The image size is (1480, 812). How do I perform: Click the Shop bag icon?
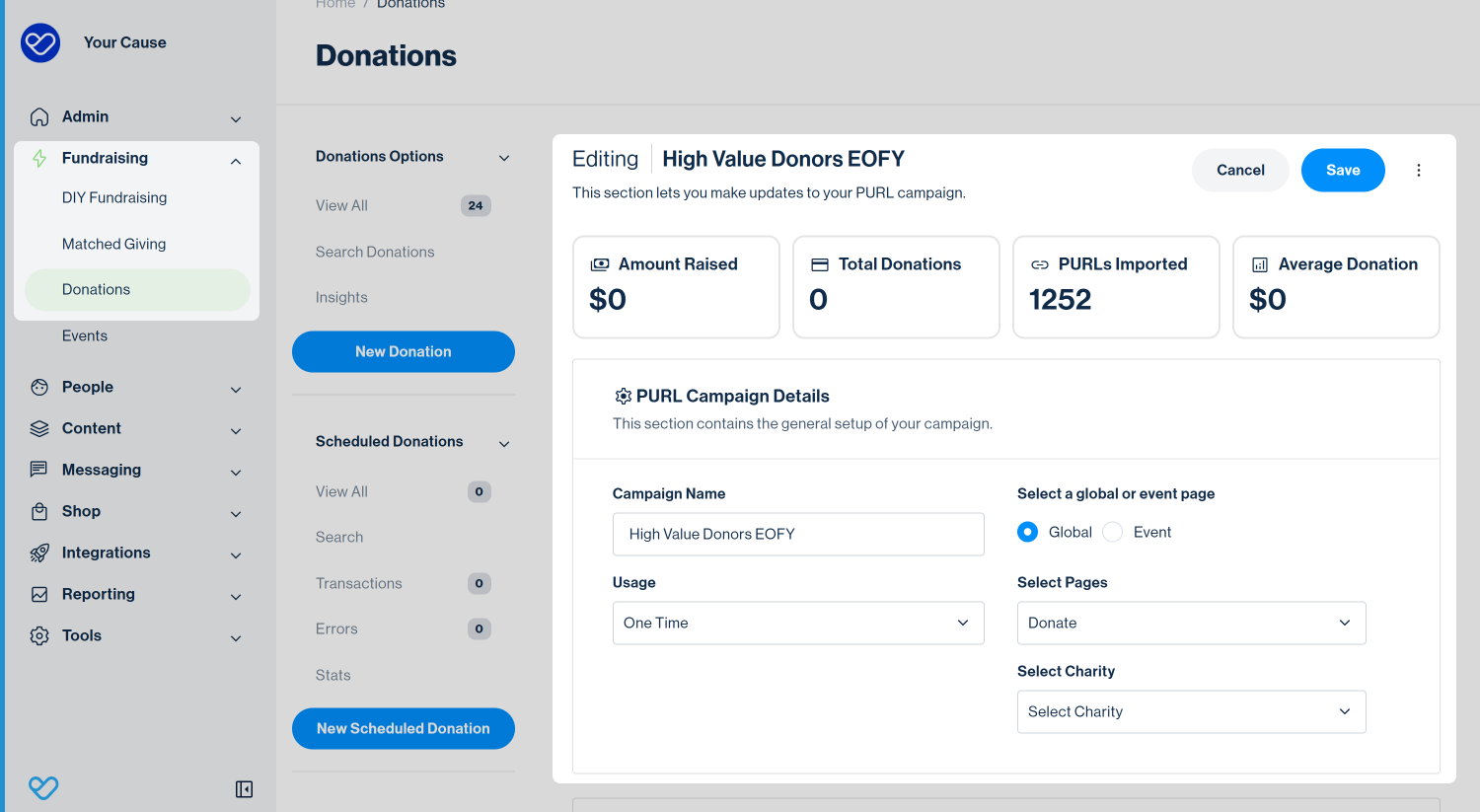pos(39,511)
